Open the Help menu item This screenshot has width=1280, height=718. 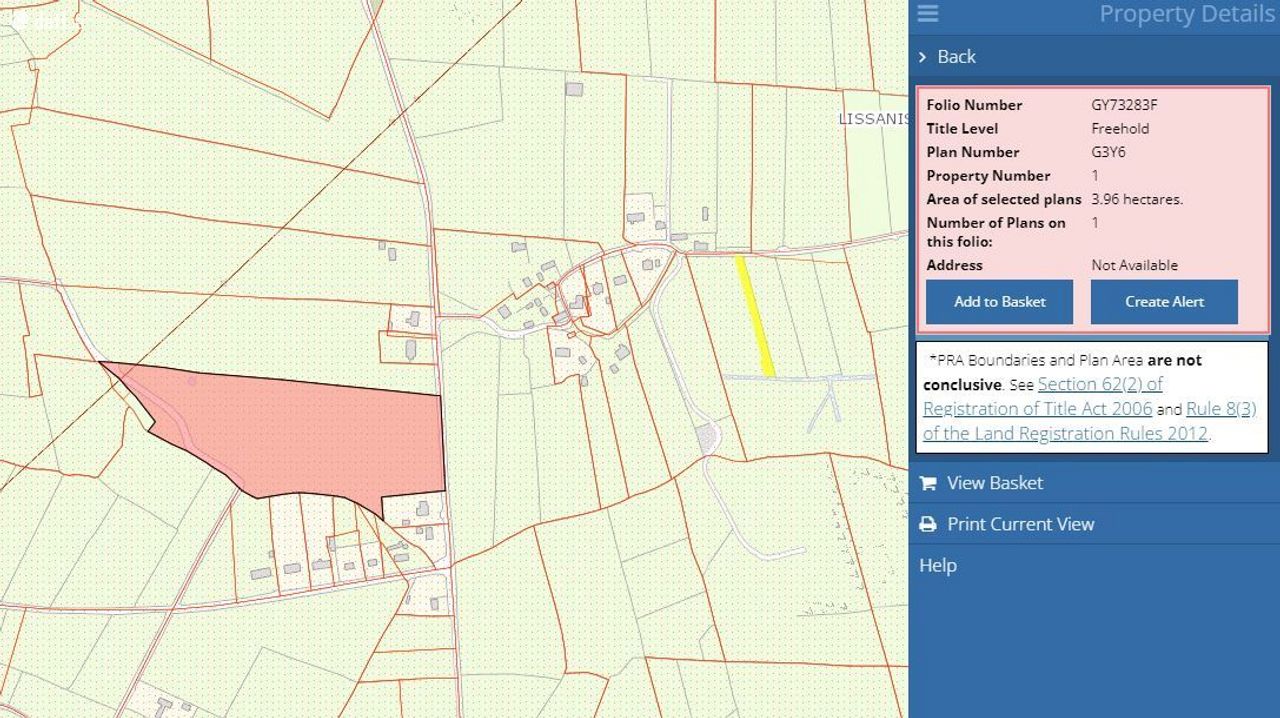[938, 565]
